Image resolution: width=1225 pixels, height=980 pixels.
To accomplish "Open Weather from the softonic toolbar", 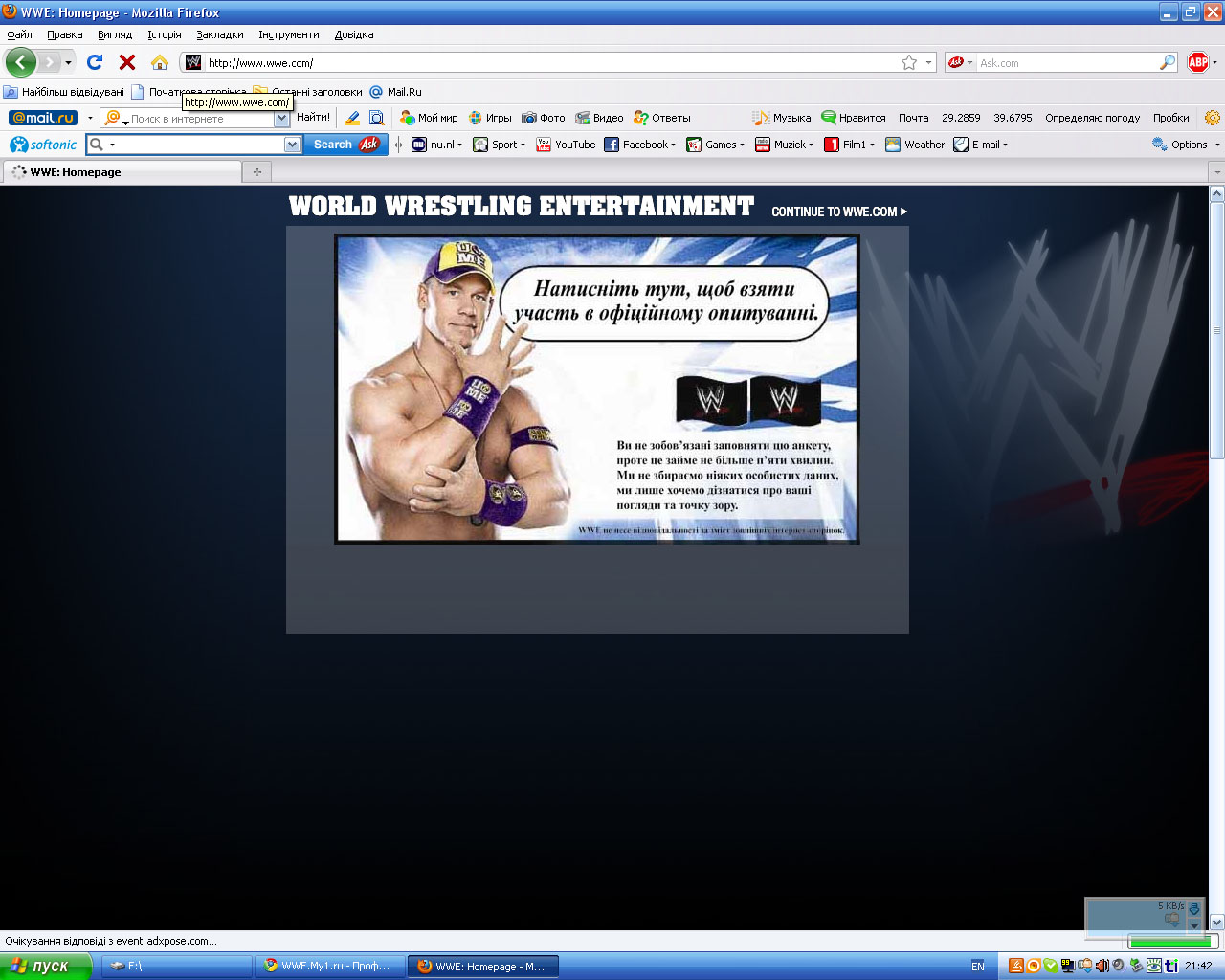I will click(x=915, y=145).
